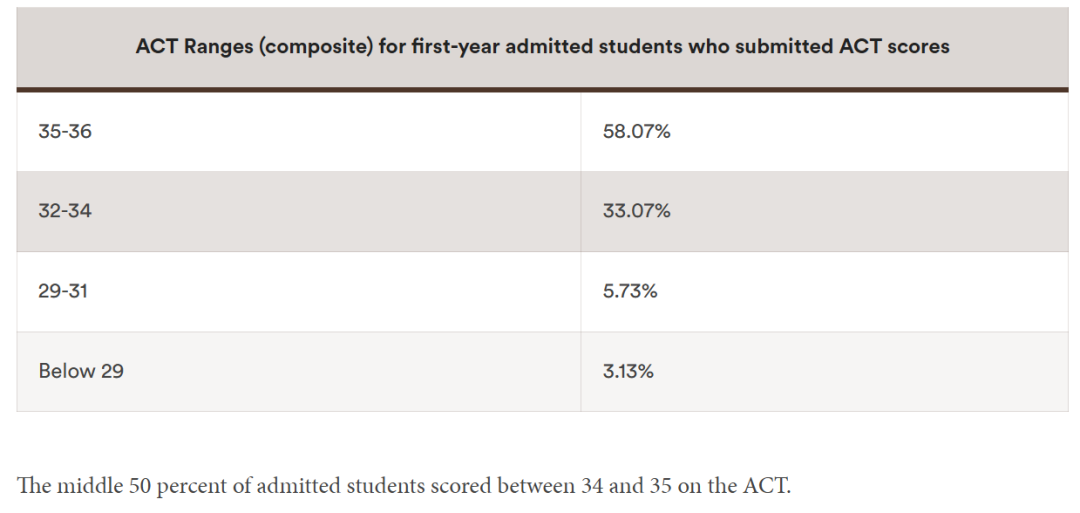The height and width of the screenshot is (513, 1080).
Task: Click "ACT Ranges" at the header's start
Action: pos(193,46)
